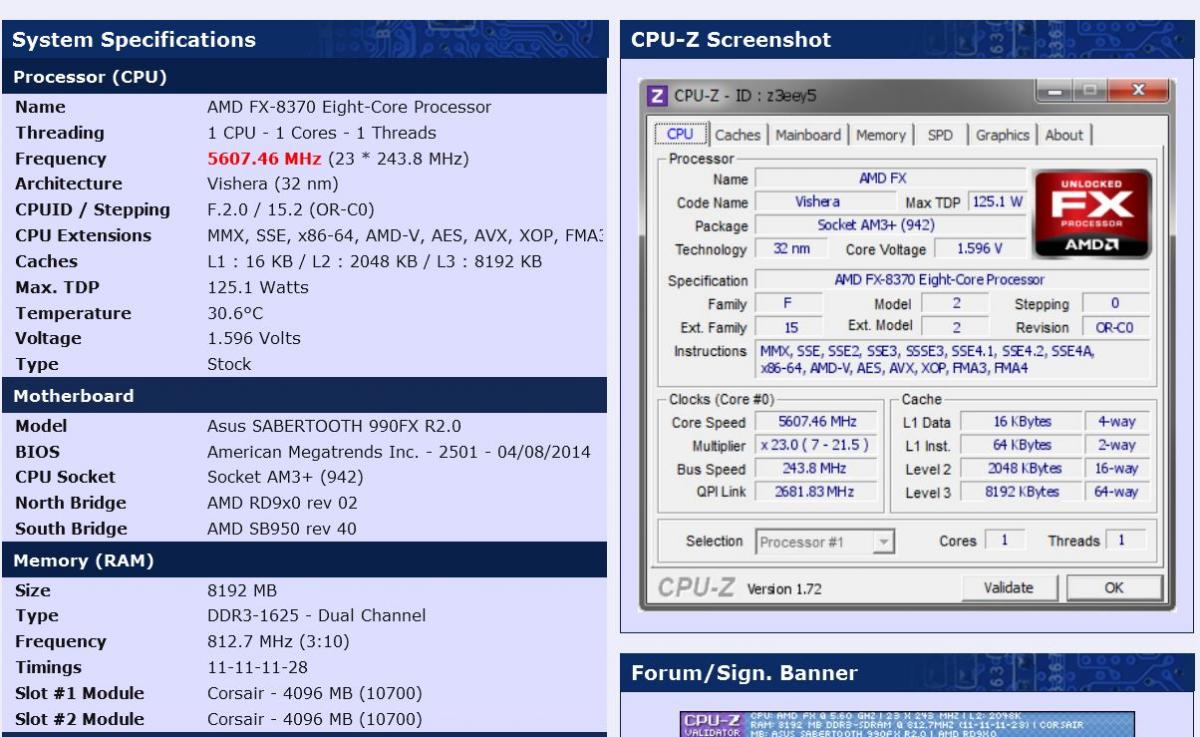The height and width of the screenshot is (737, 1200).
Task: Click the Core Voltage 1.596 V field
Action: click(x=979, y=249)
